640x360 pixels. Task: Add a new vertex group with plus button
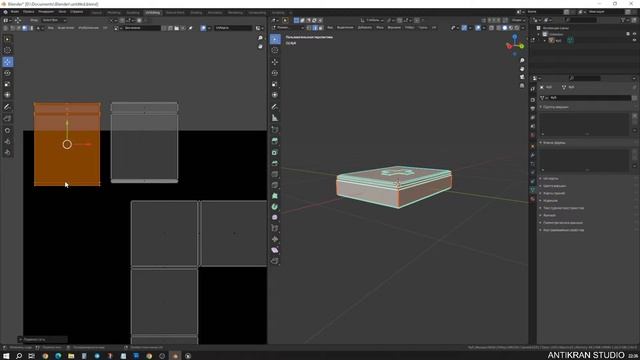[634, 116]
